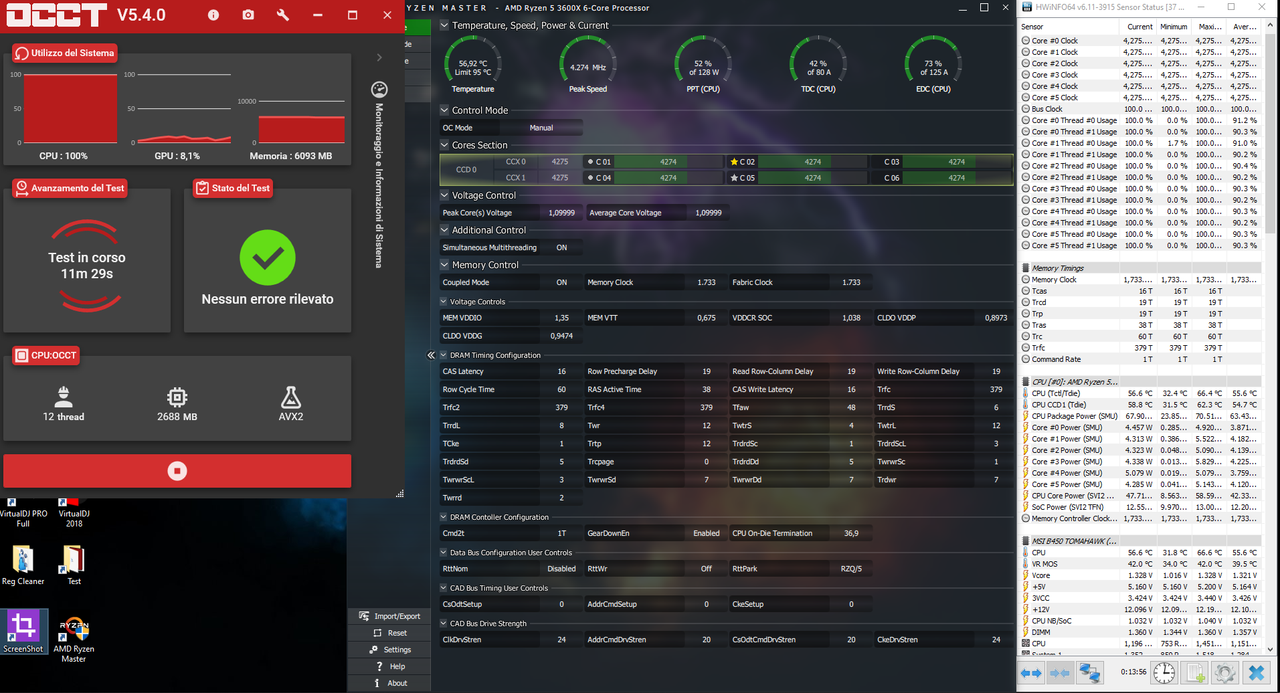The image size is (1280, 693).
Task: Click the PPT (CPU) gauge
Action: pos(703,65)
